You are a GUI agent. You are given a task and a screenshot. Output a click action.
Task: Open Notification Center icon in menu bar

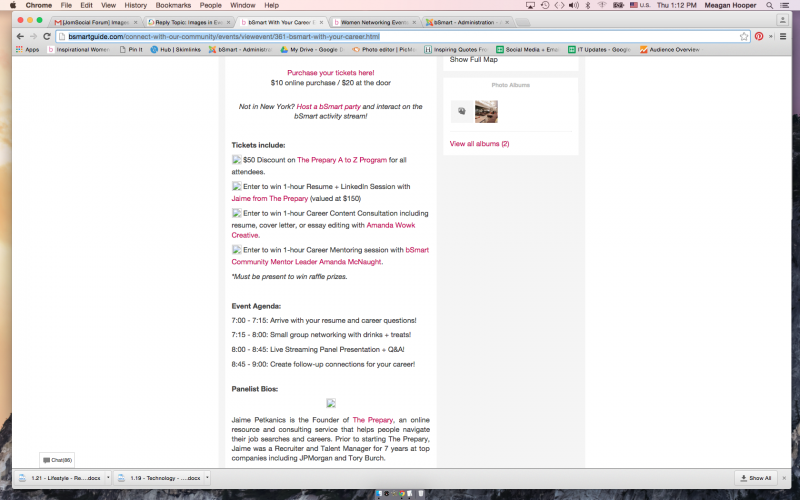click(785, 5)
